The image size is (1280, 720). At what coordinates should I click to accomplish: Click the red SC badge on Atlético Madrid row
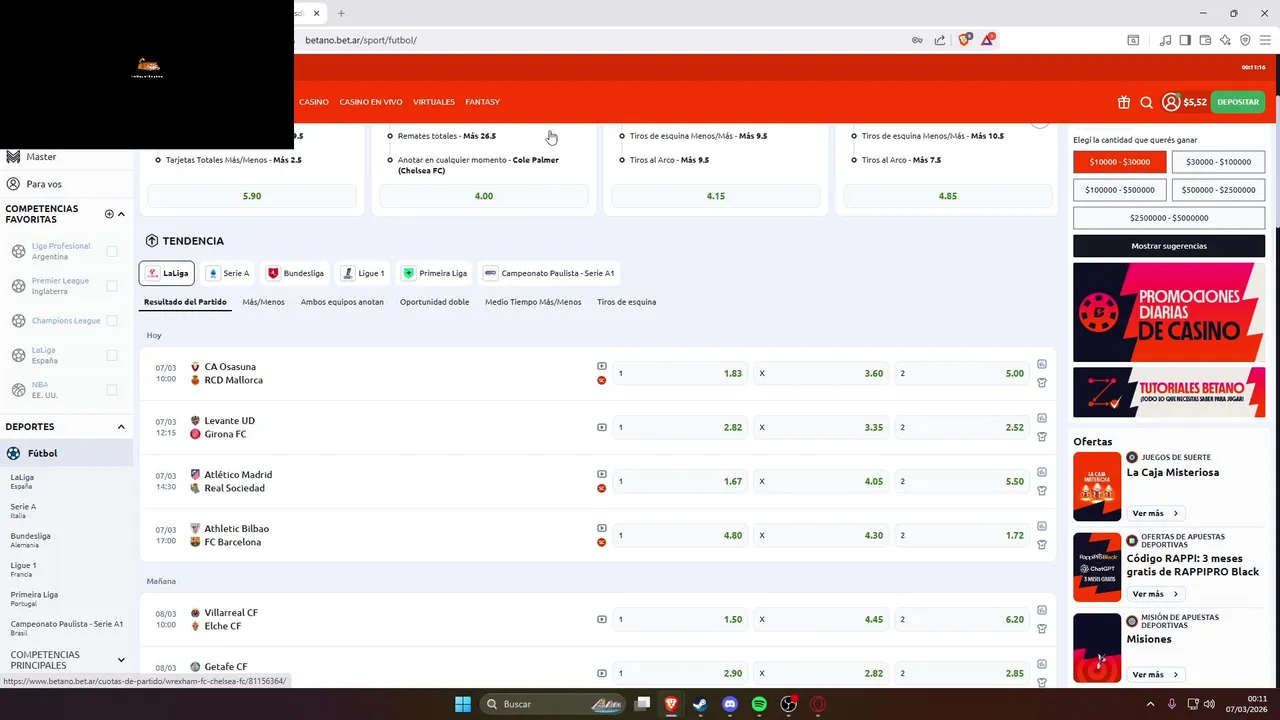tap(602, 488)
